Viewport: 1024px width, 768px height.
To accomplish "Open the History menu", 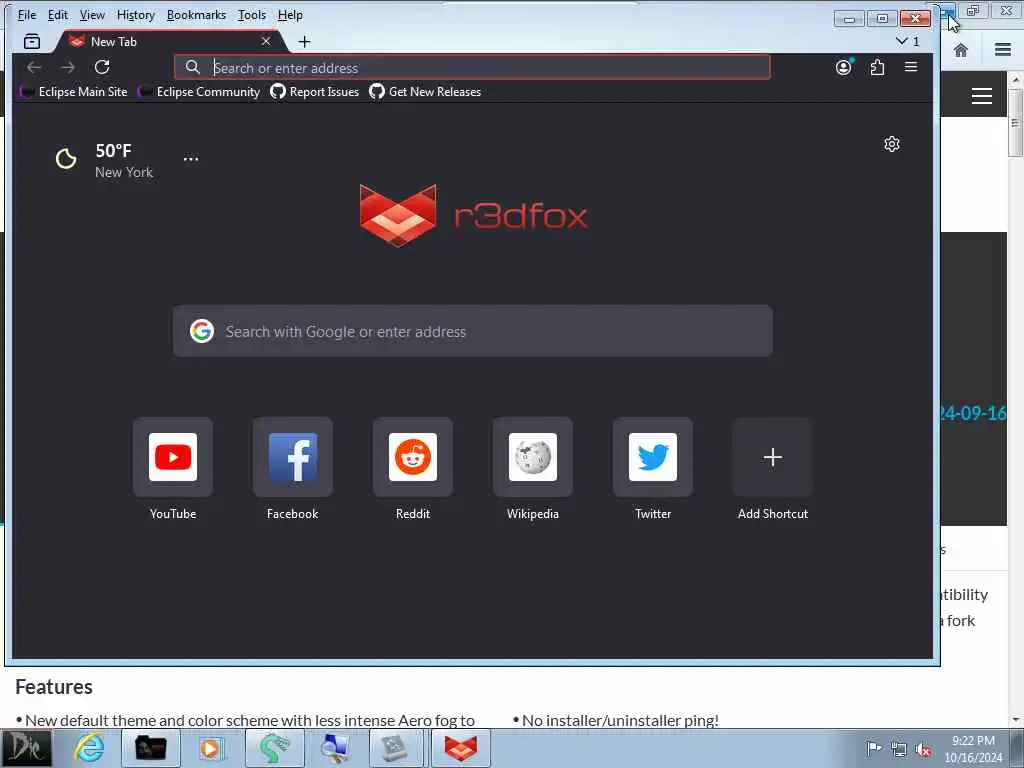I will click(x=136, y=14).
